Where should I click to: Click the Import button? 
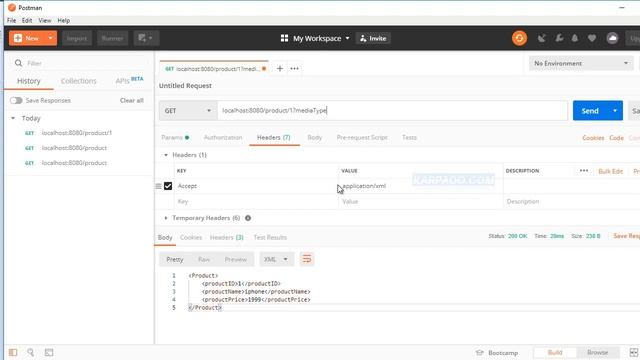pos(77,38)
